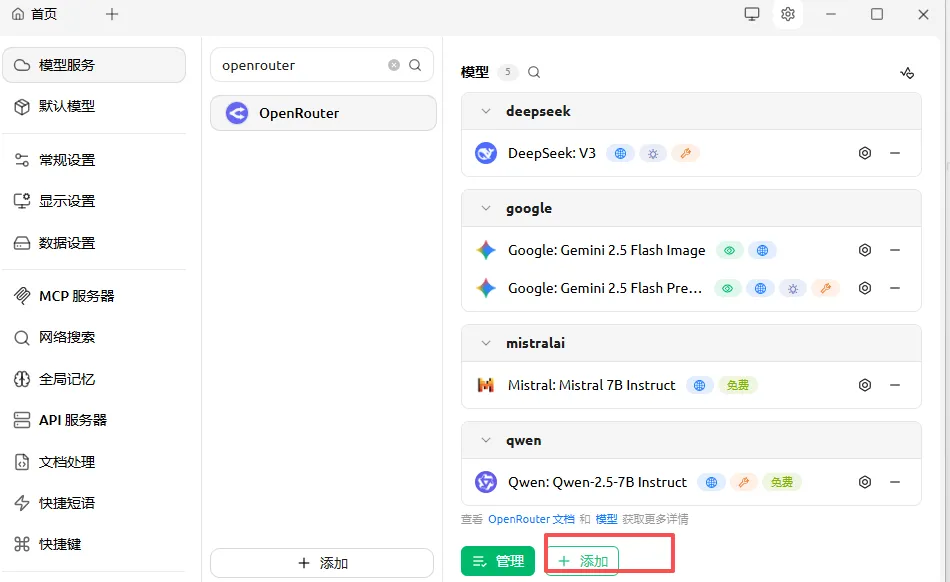The image size is (950, 582).
Task: Open the OpenRouter 文档 link
Action: (531, 519)
